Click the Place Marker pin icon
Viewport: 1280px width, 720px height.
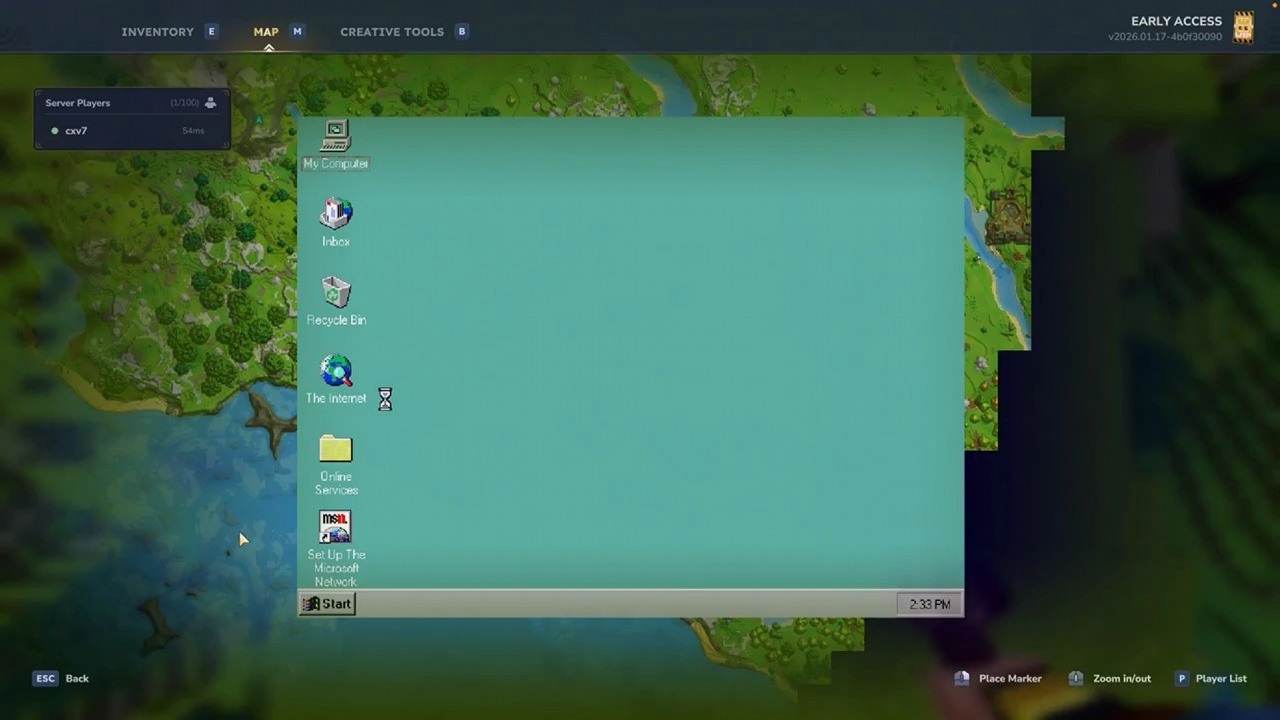[x=960, y=678]
